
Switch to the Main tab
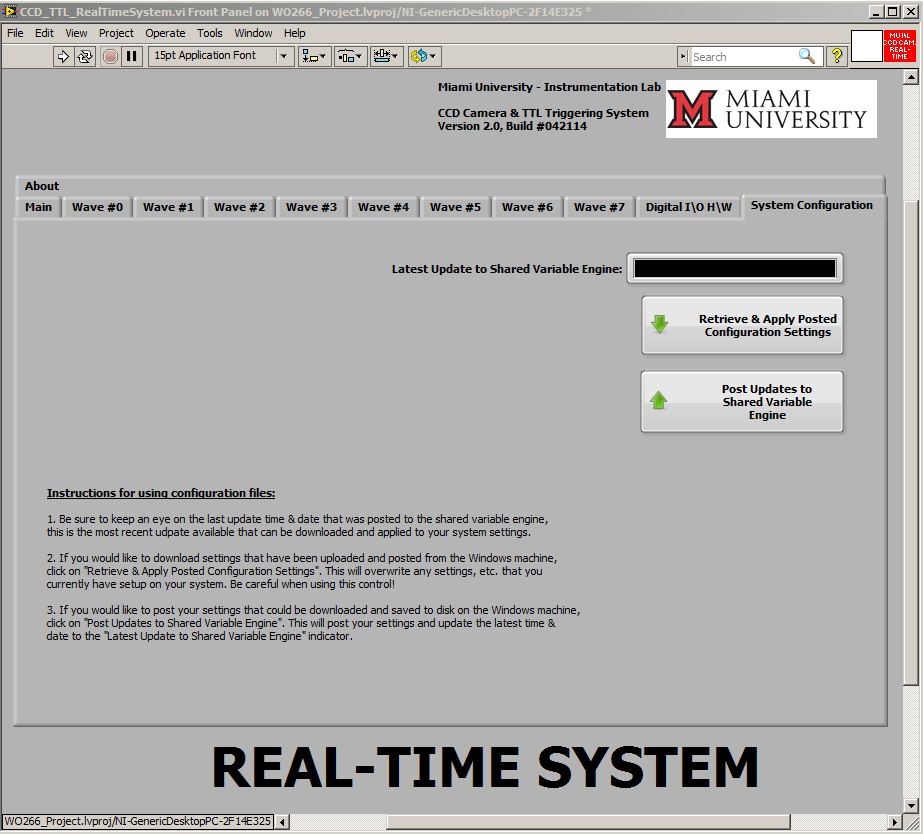tap(38, 207)
